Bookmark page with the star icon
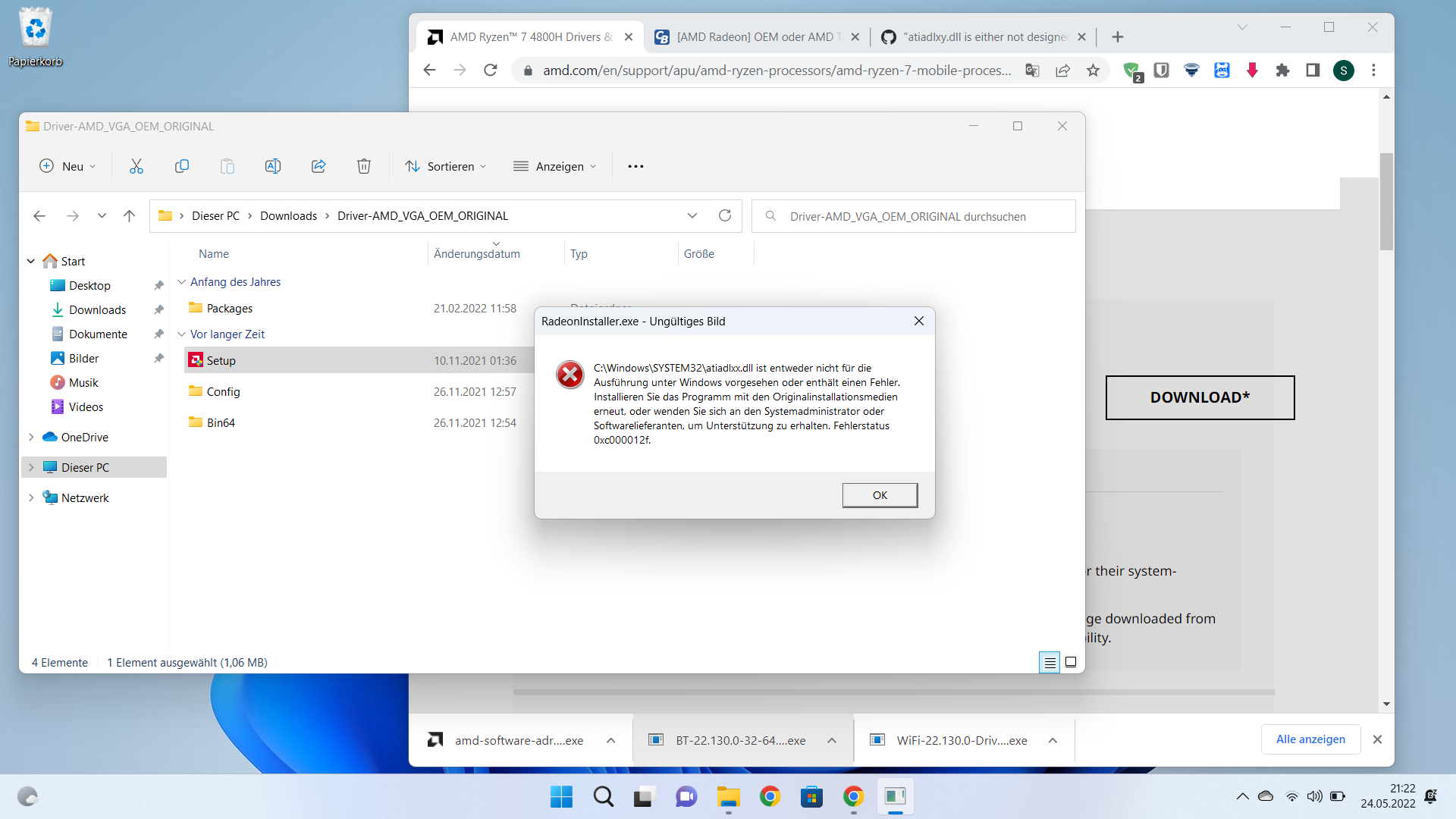The image size is (1456, 819). tap(1093, 71)
